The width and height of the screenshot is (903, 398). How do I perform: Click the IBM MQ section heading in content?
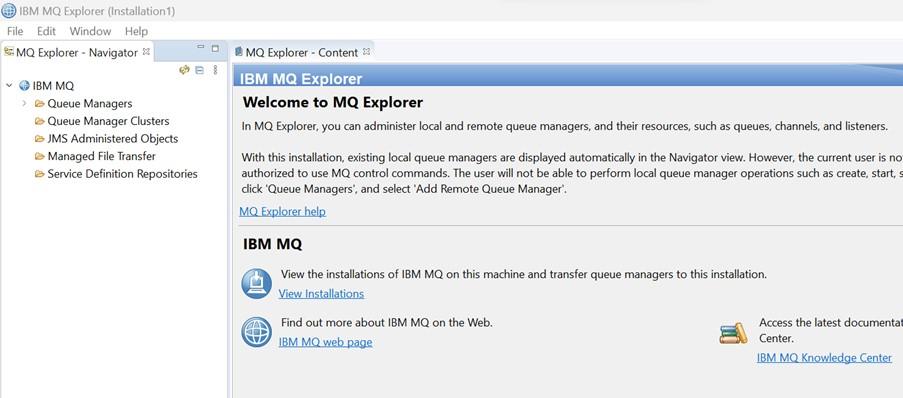pyautogui.click(x=272, y=244)
